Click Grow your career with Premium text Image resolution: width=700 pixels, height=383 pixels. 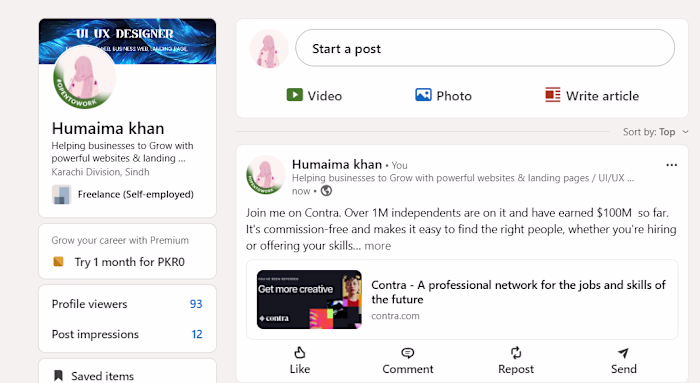coord(120,240)
